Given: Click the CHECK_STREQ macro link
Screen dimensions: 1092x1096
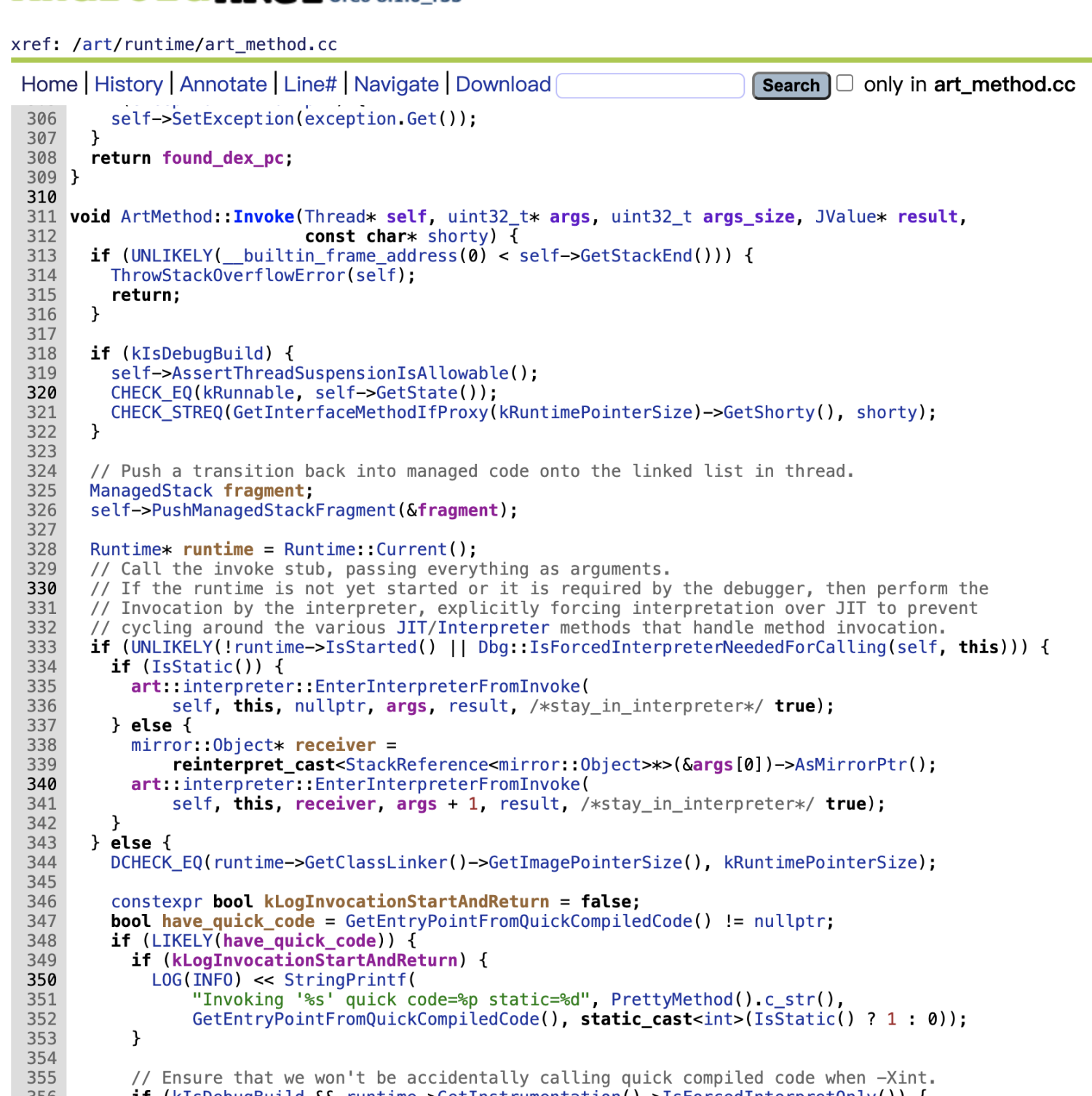Looking at the screenshot, I should click(x=167, y=413).
